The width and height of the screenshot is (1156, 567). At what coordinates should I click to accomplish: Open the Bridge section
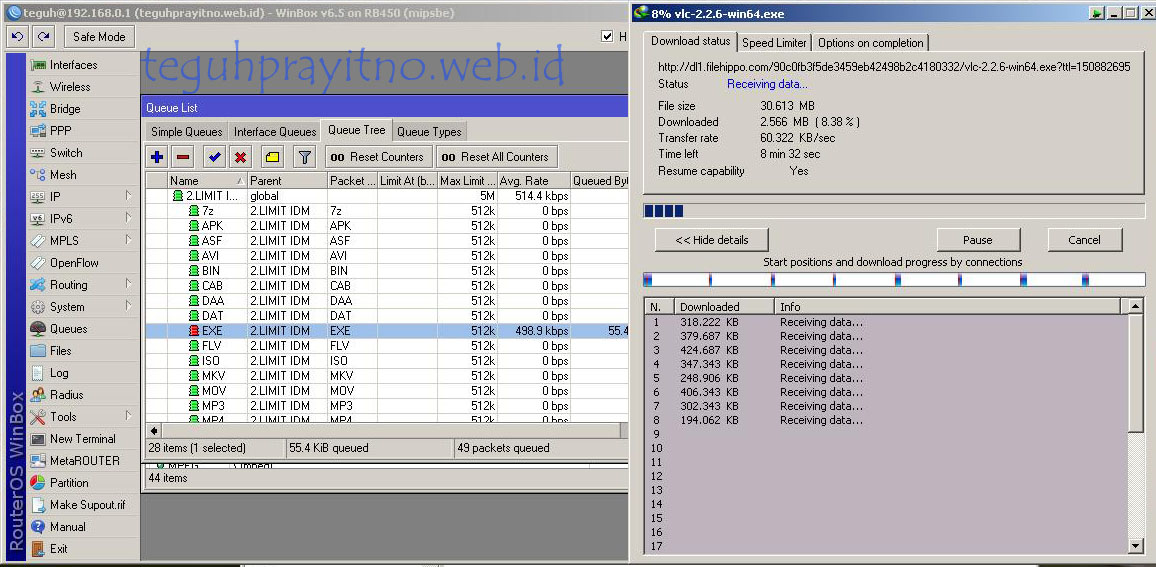tap(65, 109)
